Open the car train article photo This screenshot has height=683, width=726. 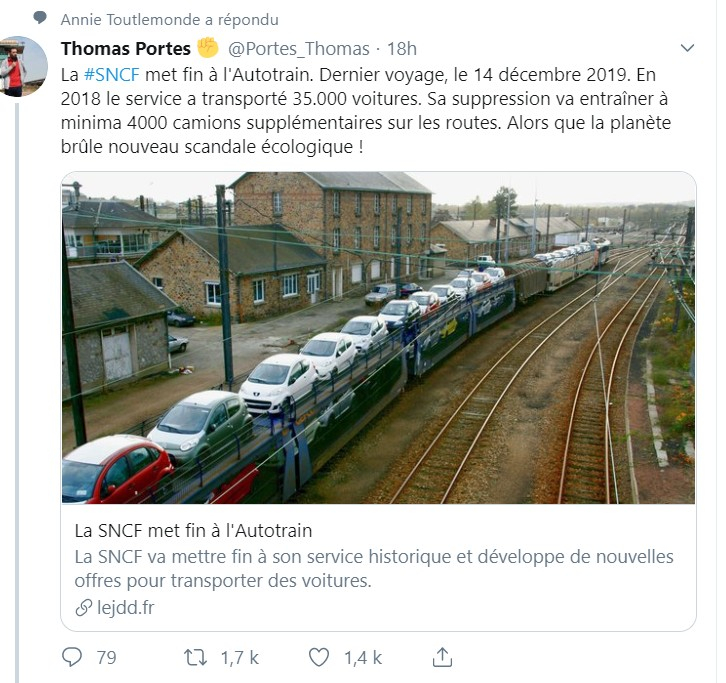(379, 338)
